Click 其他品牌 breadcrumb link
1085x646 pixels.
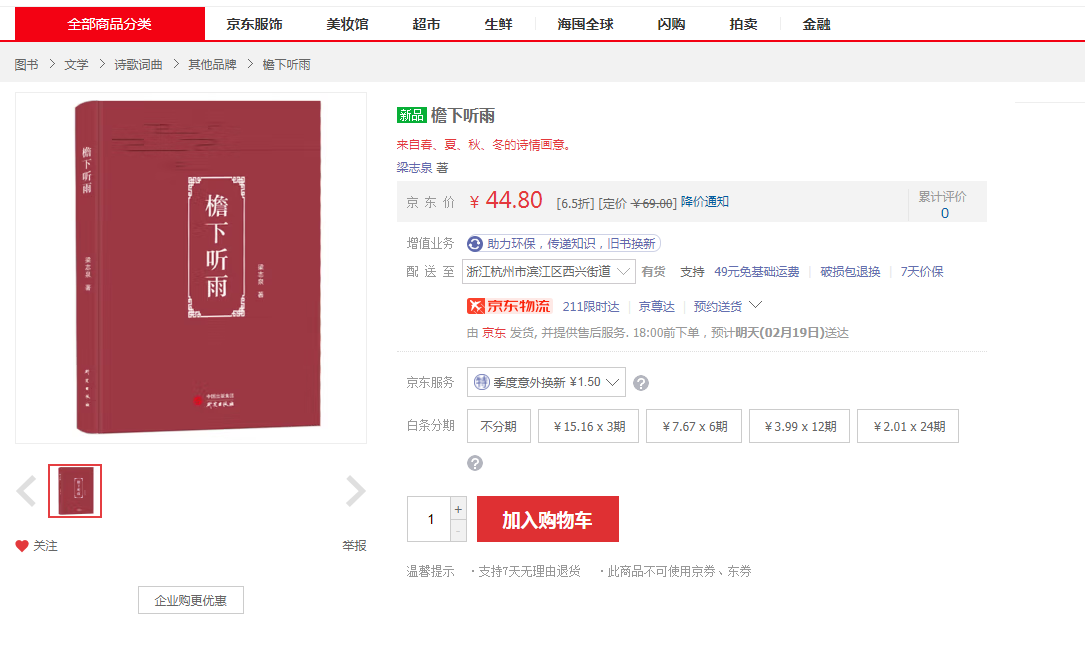pos(212,64)
